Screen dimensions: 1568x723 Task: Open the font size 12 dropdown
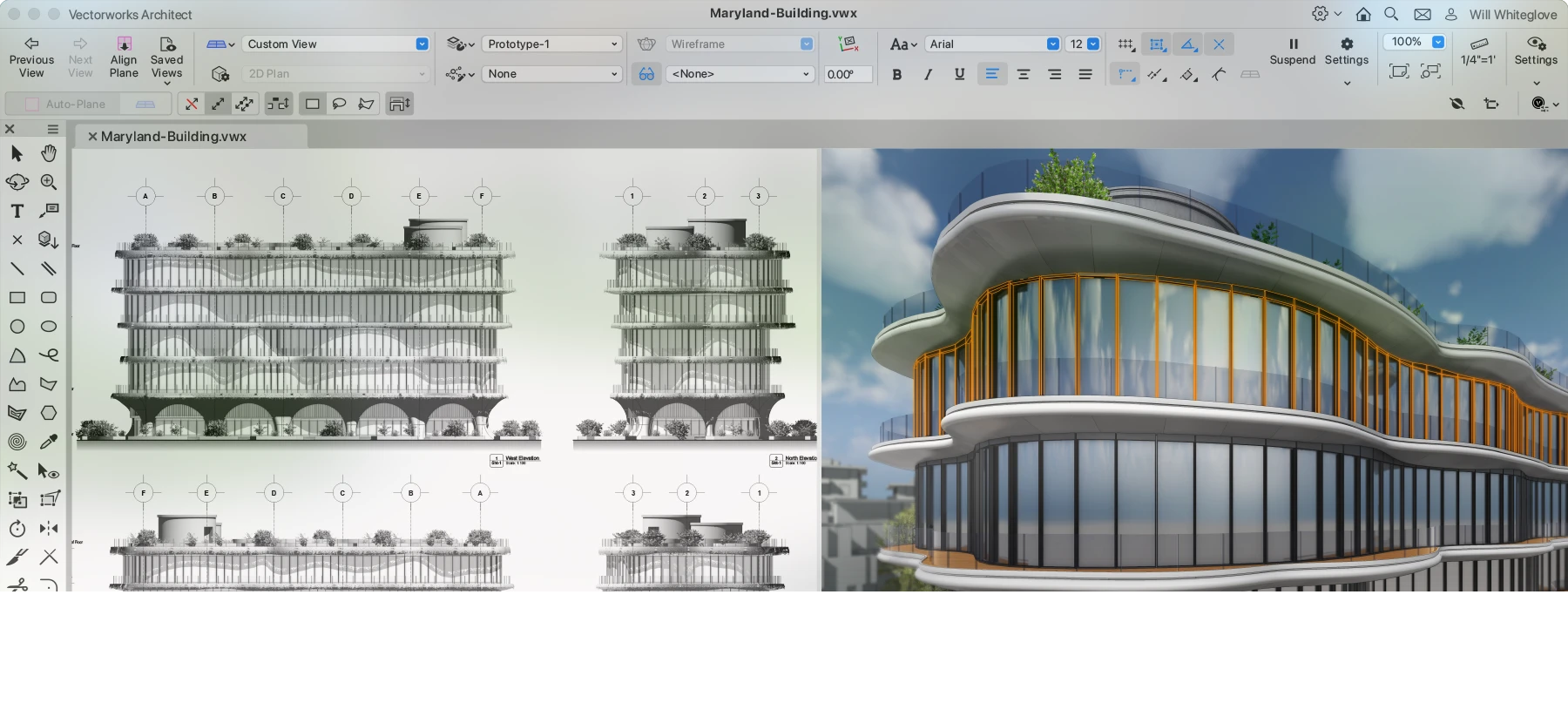coord(1085,44)
